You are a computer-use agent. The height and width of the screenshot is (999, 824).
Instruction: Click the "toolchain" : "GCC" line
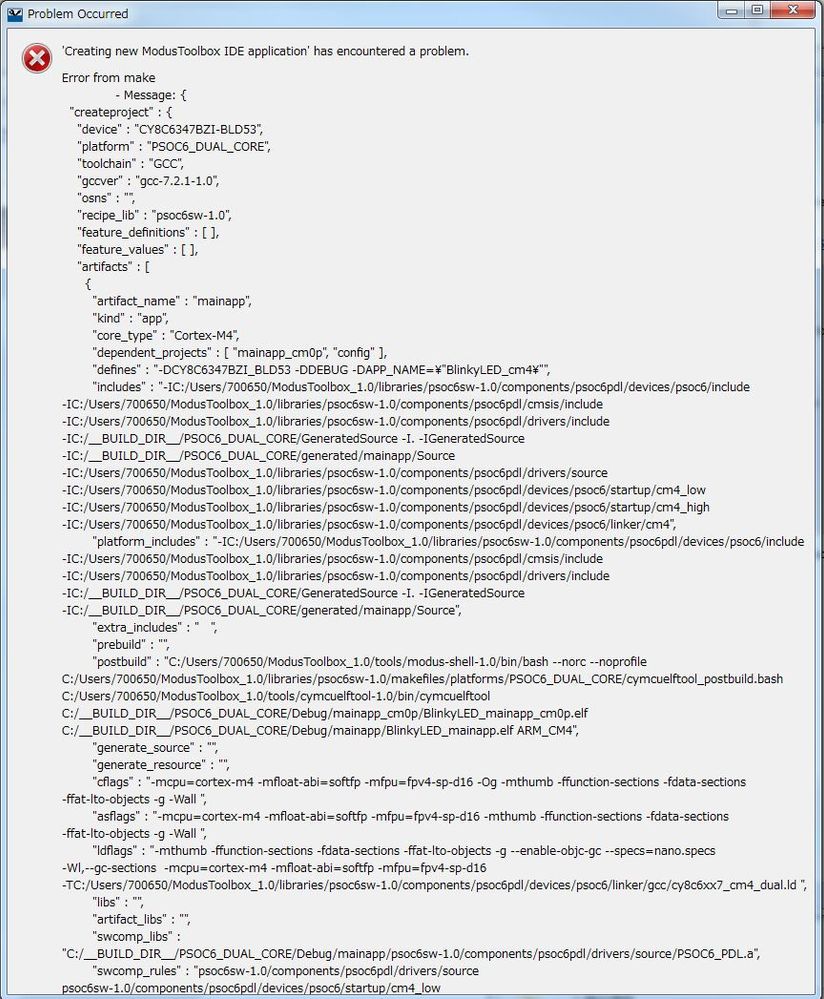[131, 164]
